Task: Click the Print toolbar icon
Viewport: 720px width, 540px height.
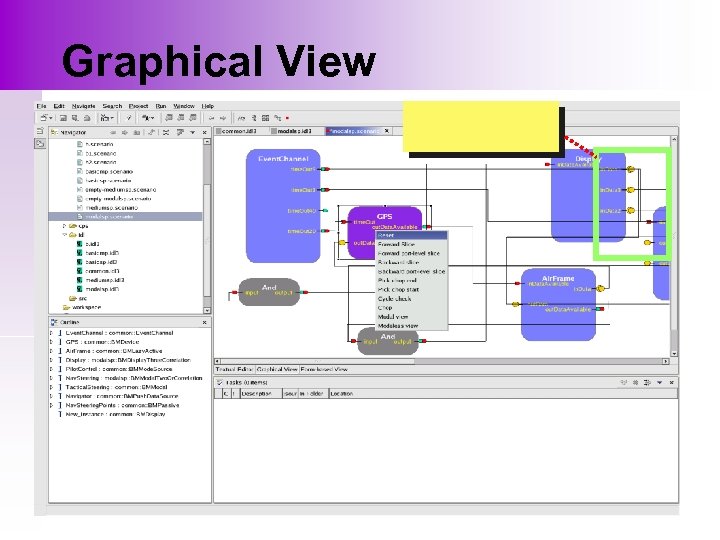Action: tap(87, 118)
